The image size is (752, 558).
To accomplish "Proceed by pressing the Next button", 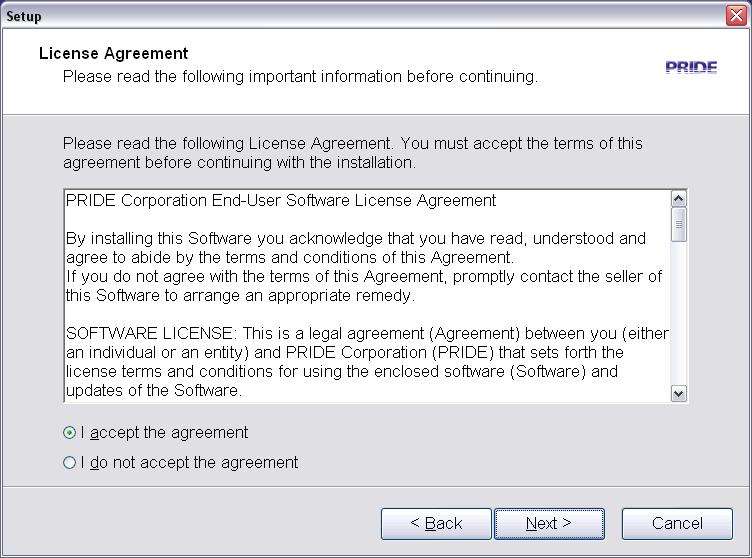I will [x=548, y=523].
